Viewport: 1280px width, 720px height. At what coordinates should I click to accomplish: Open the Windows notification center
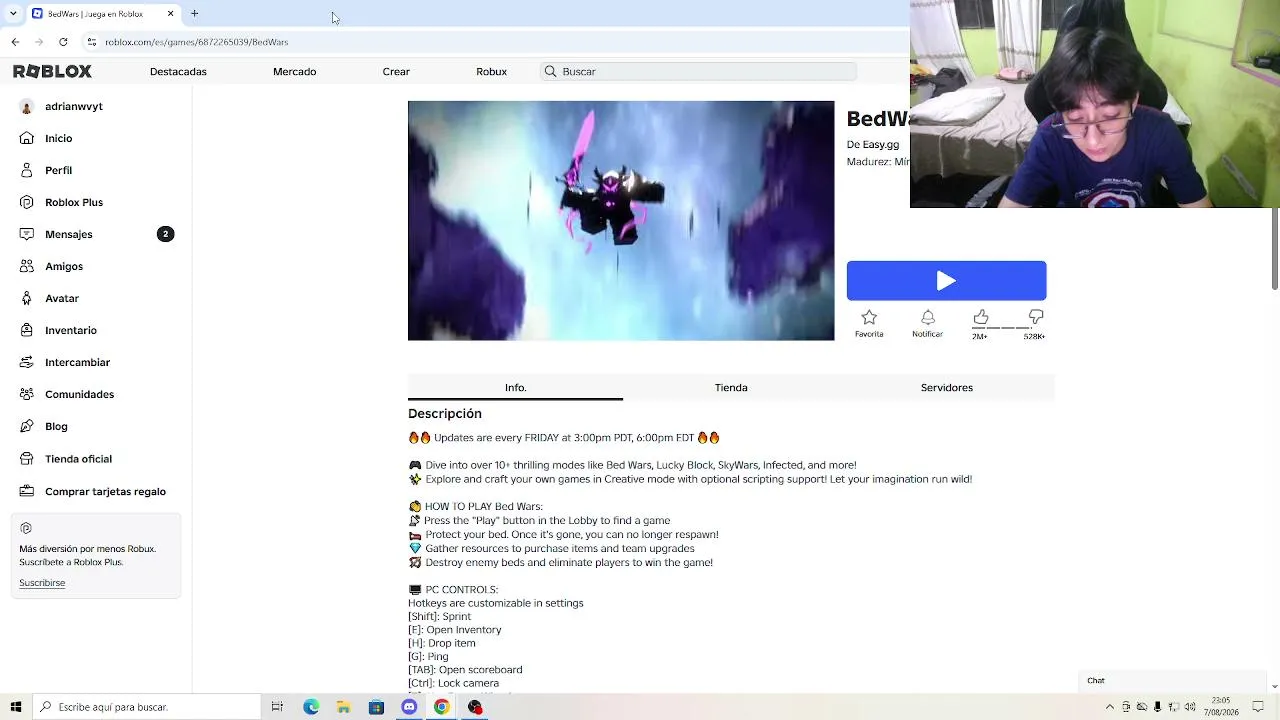click(1259, 707)
